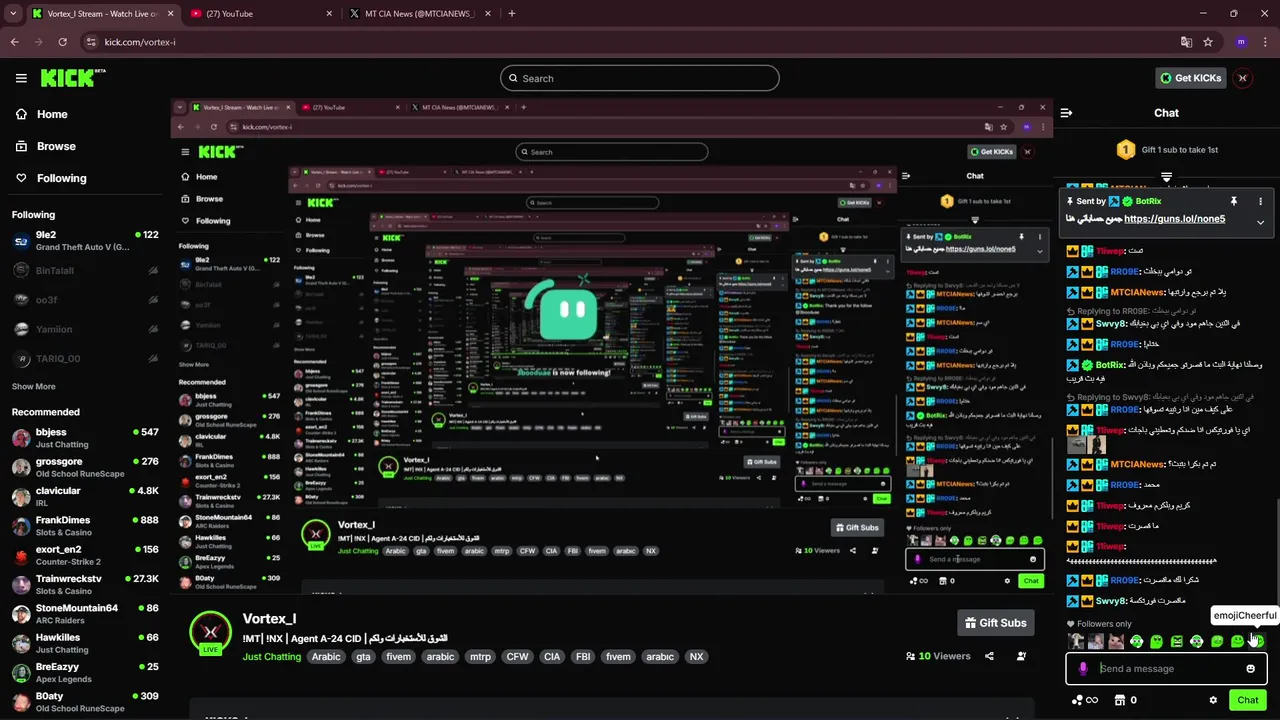1280x720 pixels.
Task: Open the Just Chatting category link
Action: pyautogui.click(x=271, y=657)
